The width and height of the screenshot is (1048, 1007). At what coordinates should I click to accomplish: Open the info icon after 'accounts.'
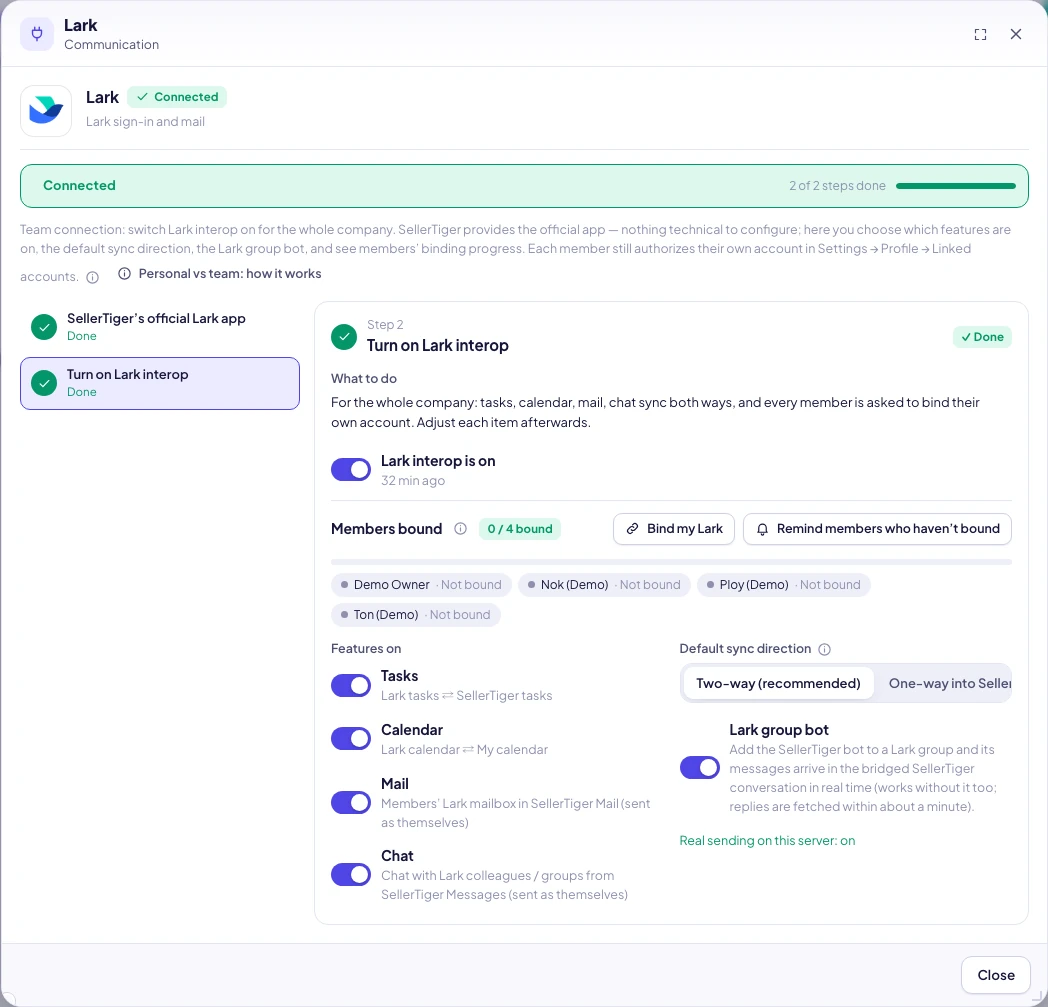93,277
